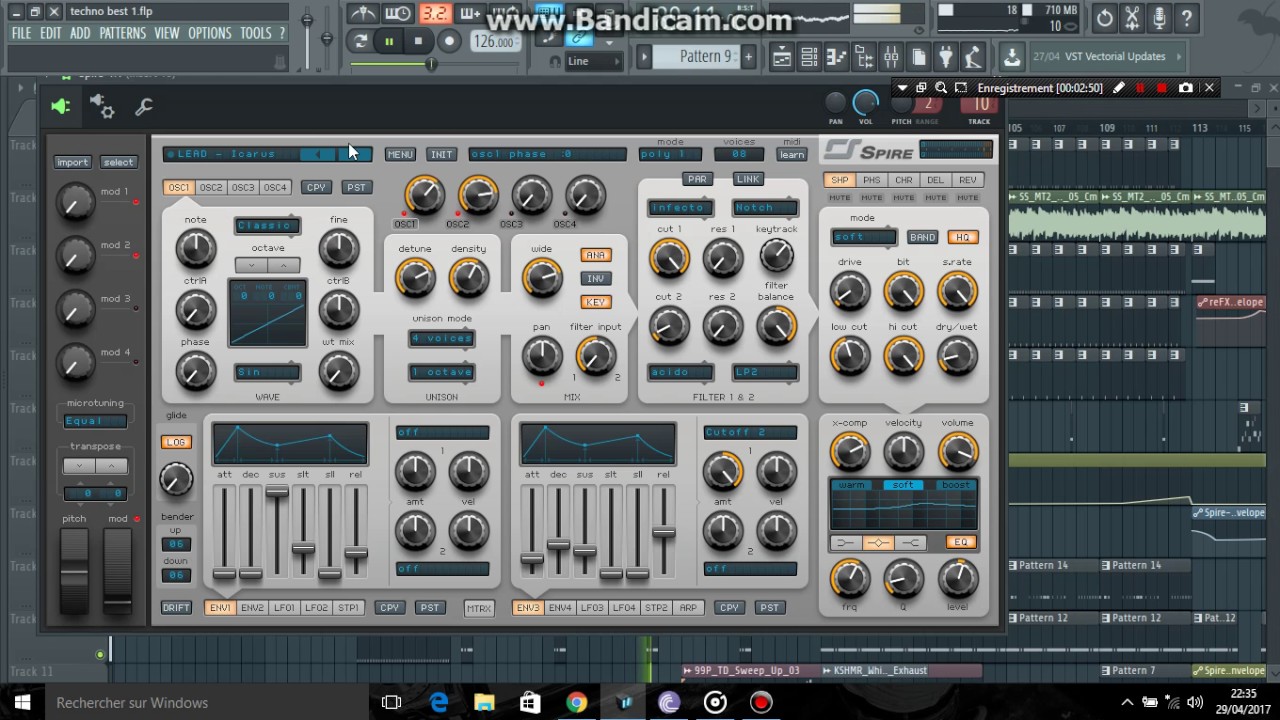1280x720 pixels.
Task: Open the MTRX modulation matrix button
Action: coord(479,607)
